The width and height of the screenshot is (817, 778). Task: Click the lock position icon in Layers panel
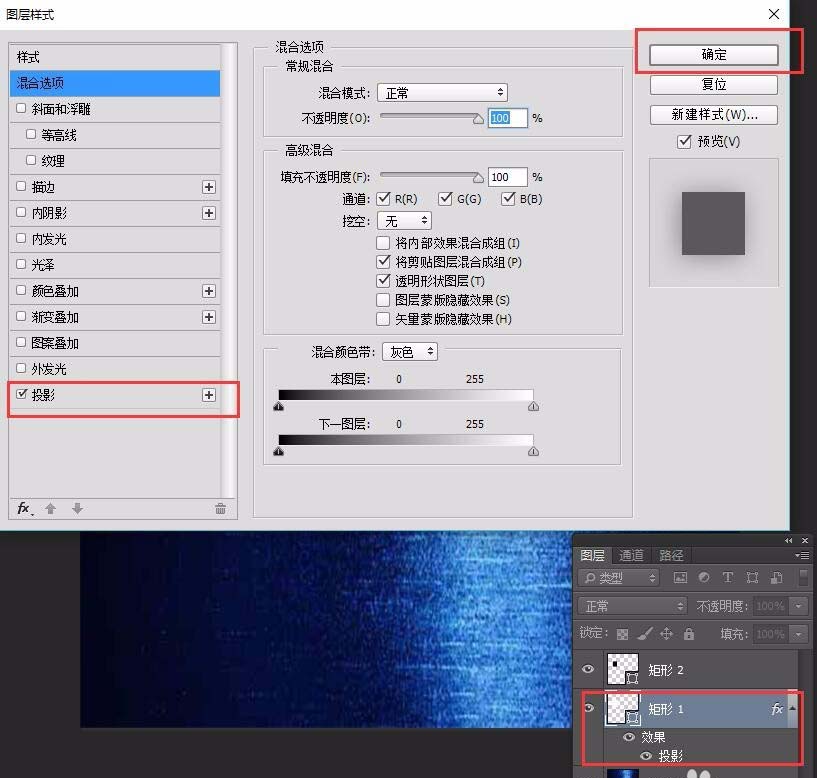coord(667,633)
